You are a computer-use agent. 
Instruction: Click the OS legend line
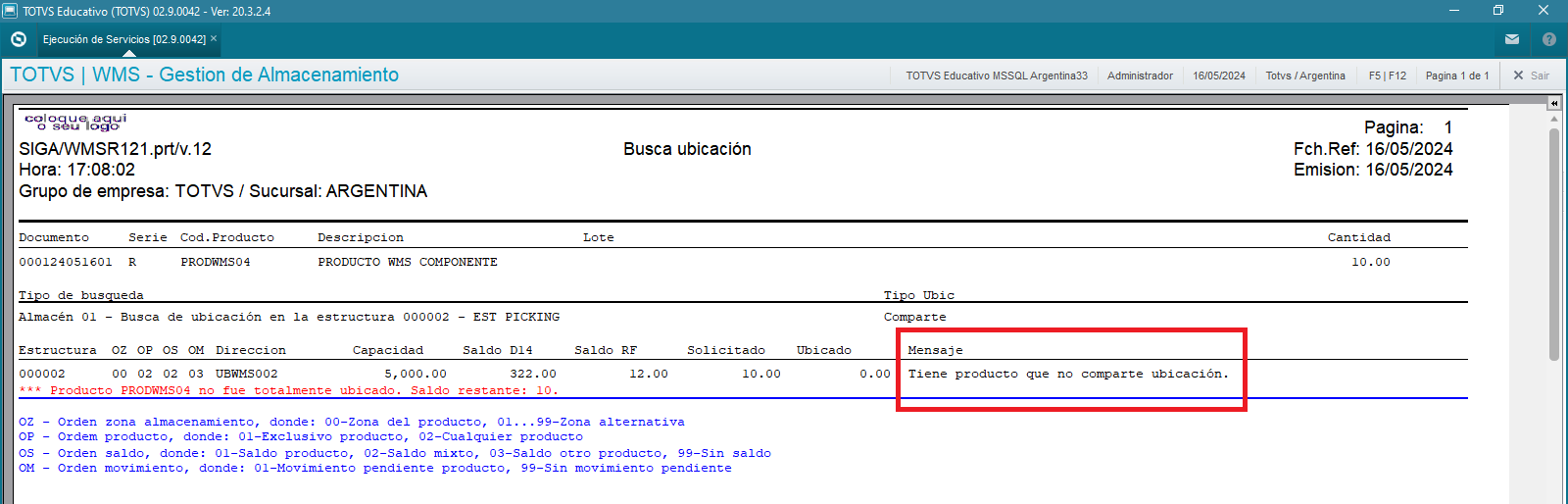click(x=395, y=453)
